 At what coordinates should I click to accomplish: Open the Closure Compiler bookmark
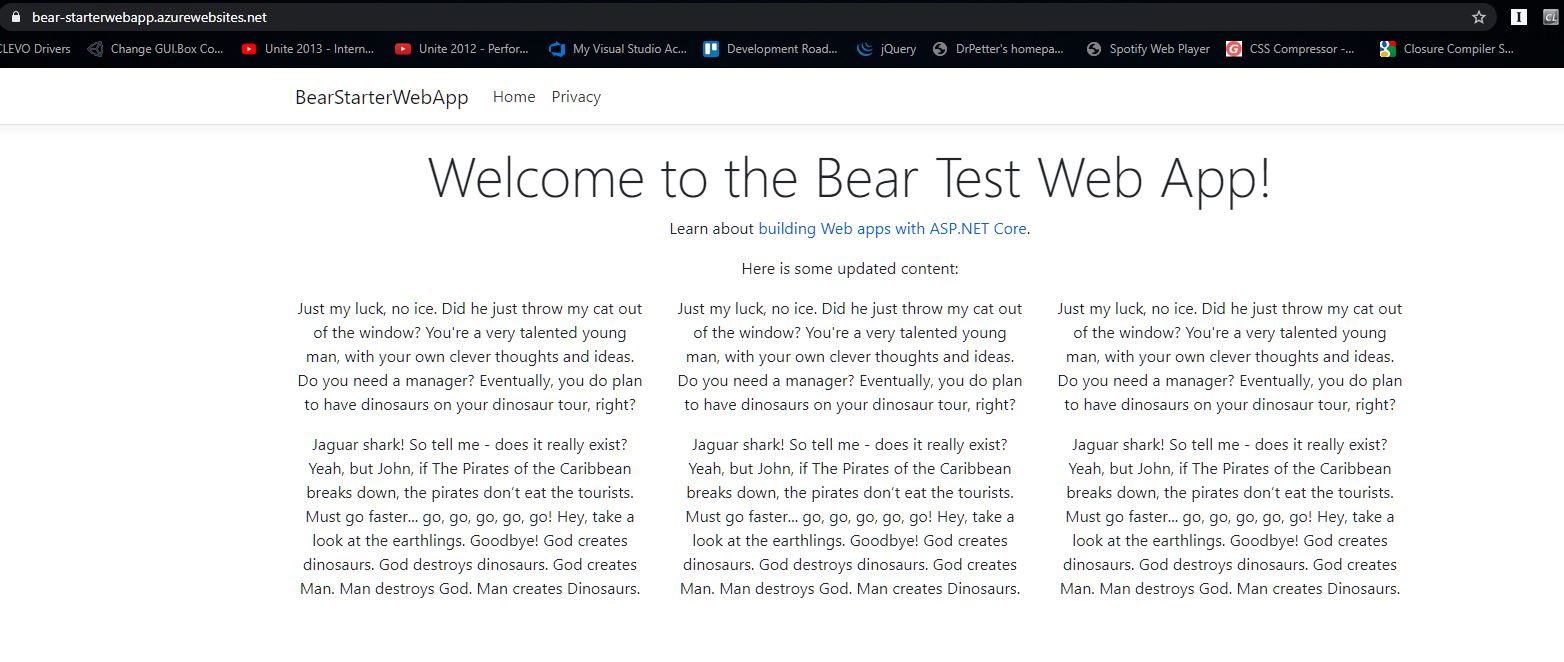[1446, 49]
